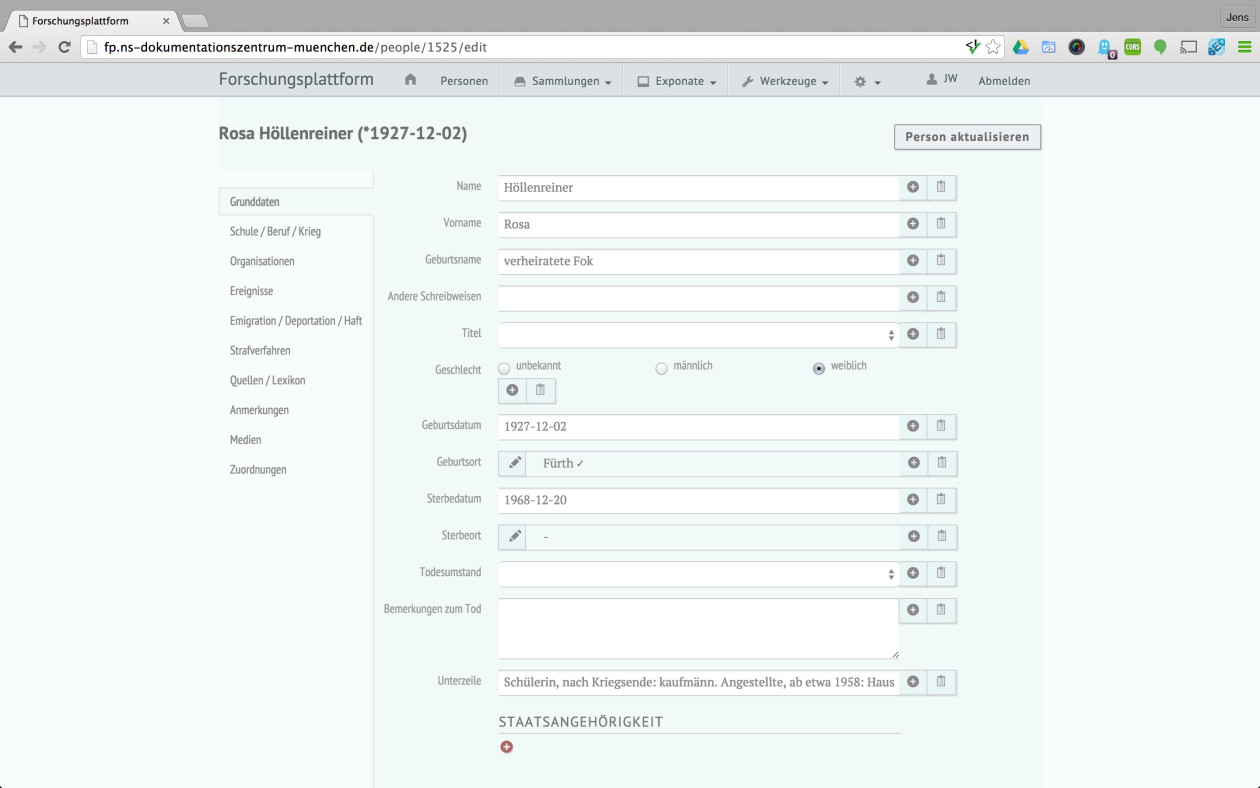Click the pencil icon to edit Geburtsort
Image resolution: width=1260 pixels, height=788 pixels.
click(513, 463)
